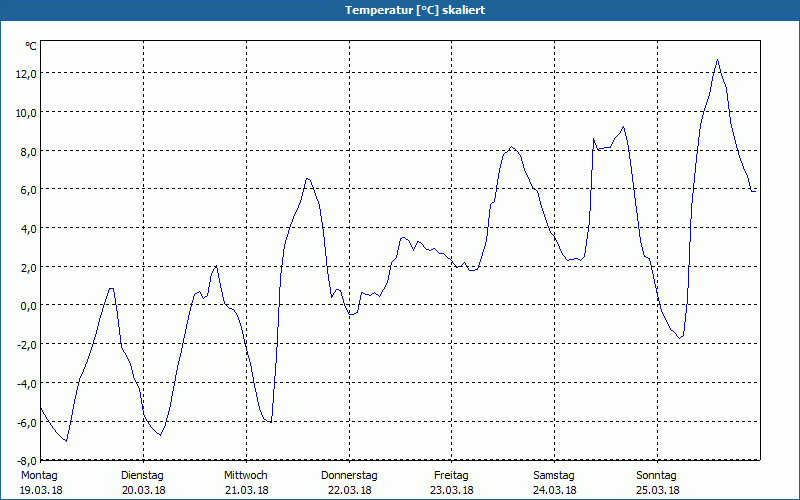Screen dimensions: 800x500
Task: Click the 12,0 y-axis label
Action: pos(26,74)
